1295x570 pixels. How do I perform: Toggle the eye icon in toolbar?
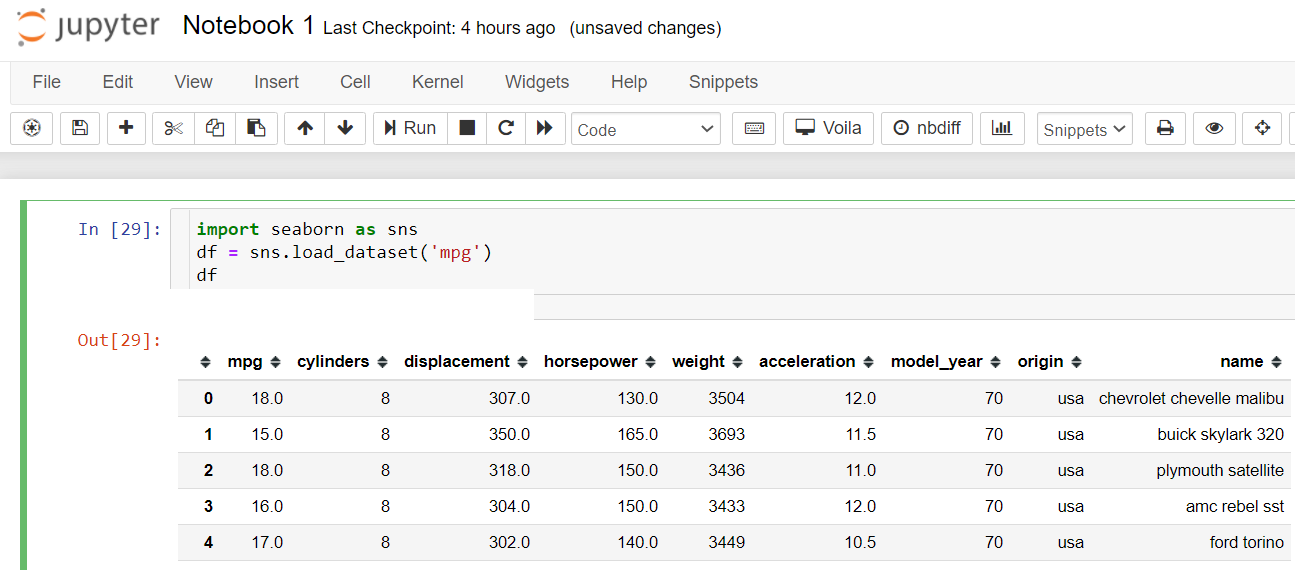point(1214,128)
